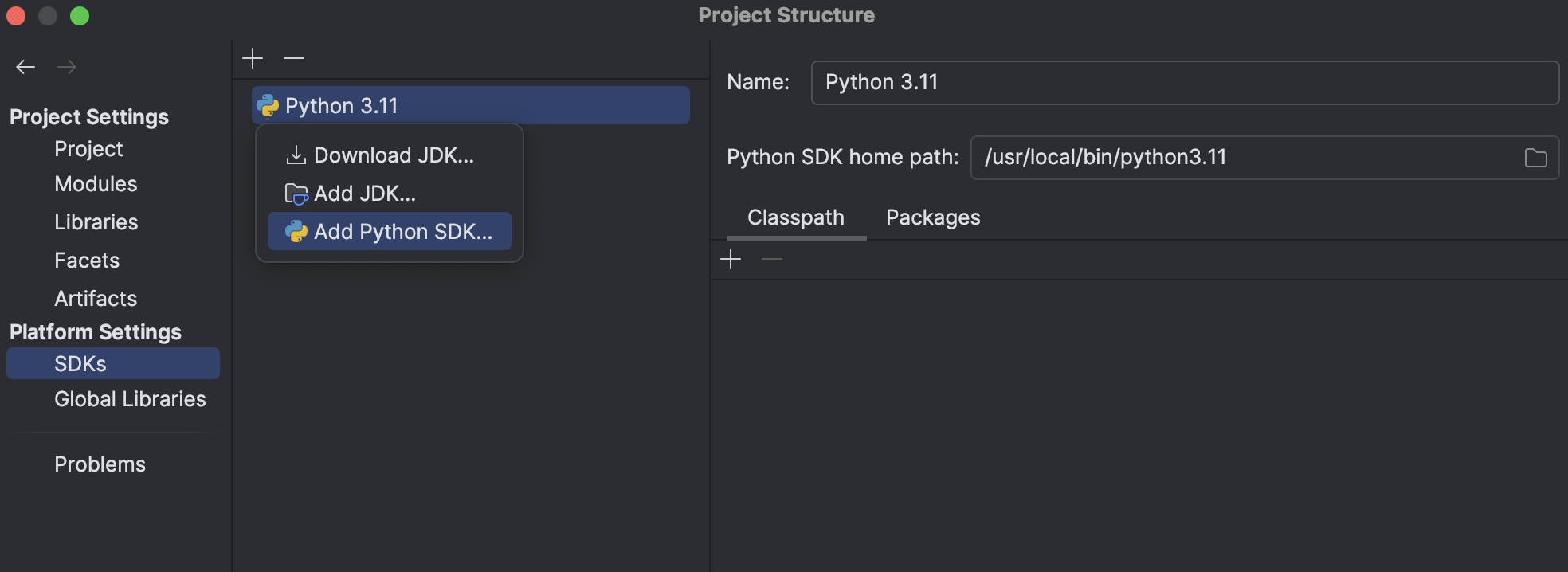Open the Problems section

point(100,464)
